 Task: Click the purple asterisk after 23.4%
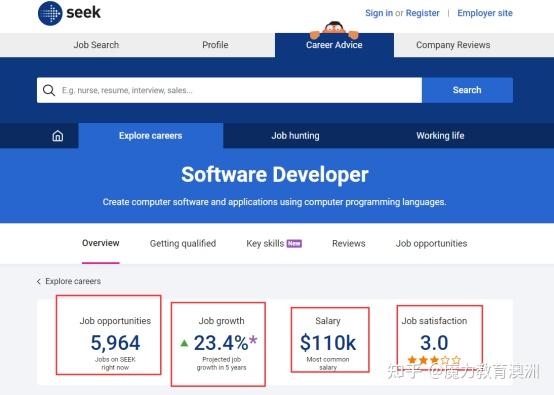pos(253,340)
